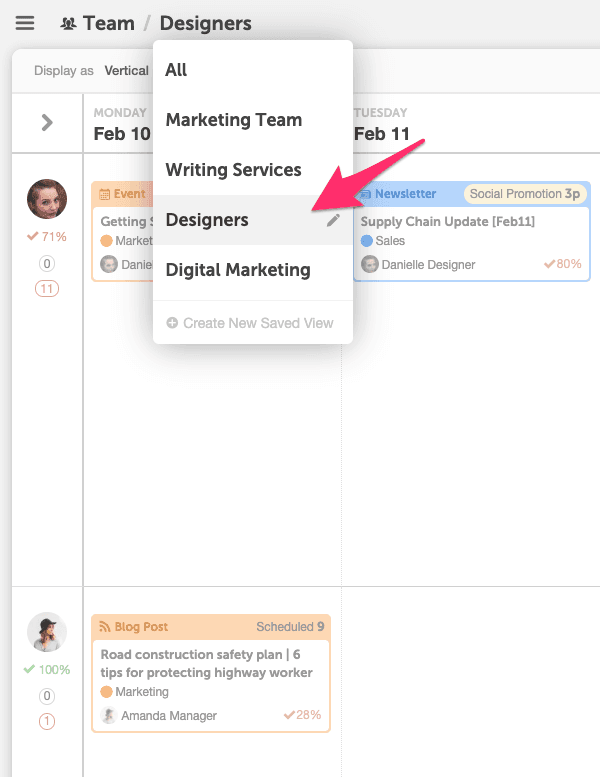The image size is (600, 777).
Task: Open the team member avatar wearing a hat
Action: [x=47, y=632]
